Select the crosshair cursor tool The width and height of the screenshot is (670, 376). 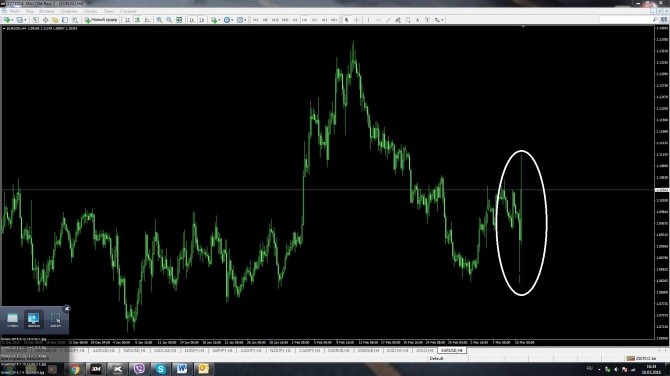357,20
